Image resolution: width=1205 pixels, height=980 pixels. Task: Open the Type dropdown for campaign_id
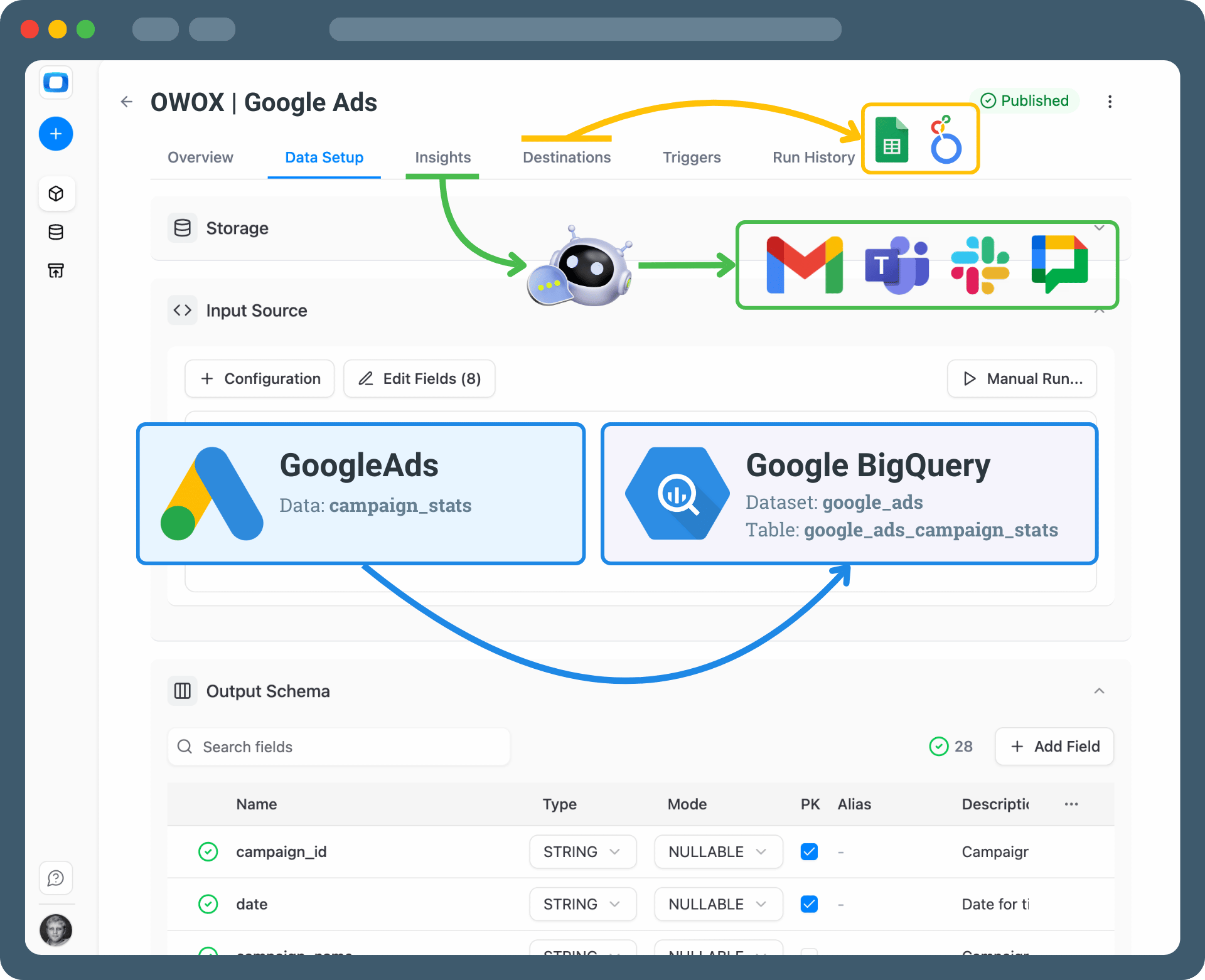tap(582, 851)
